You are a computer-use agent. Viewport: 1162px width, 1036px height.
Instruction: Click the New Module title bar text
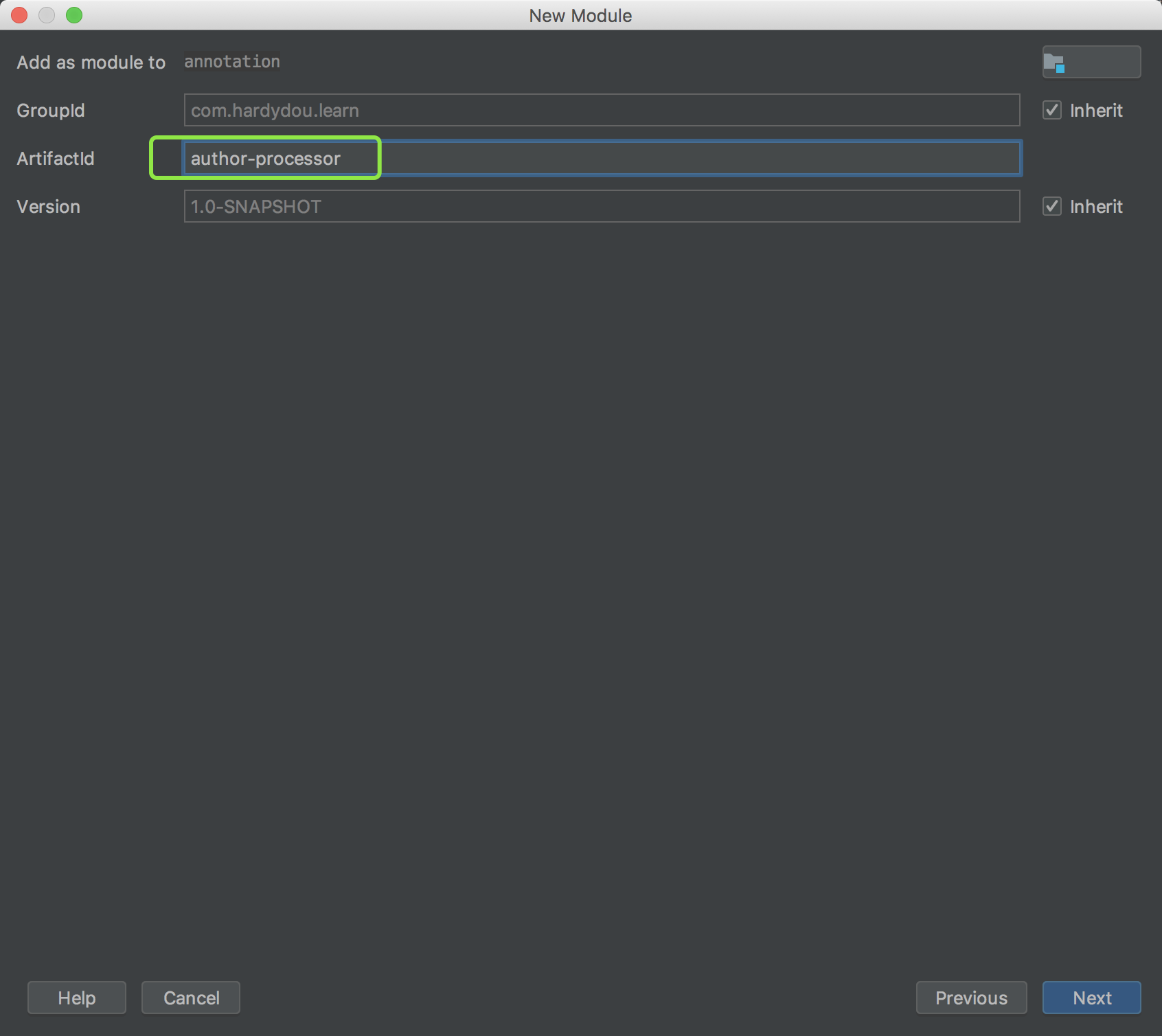(580, 16)
